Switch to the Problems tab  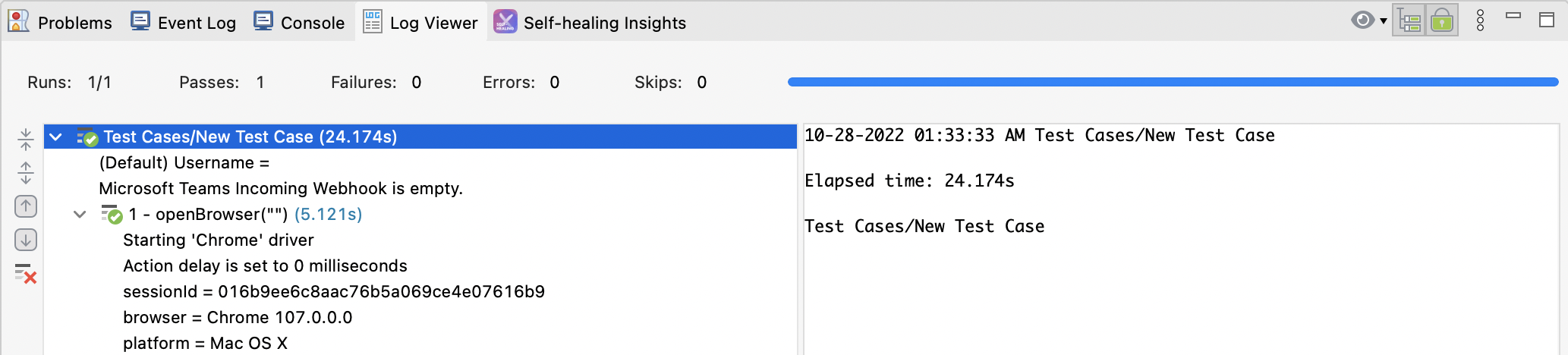tap(60, 23)
